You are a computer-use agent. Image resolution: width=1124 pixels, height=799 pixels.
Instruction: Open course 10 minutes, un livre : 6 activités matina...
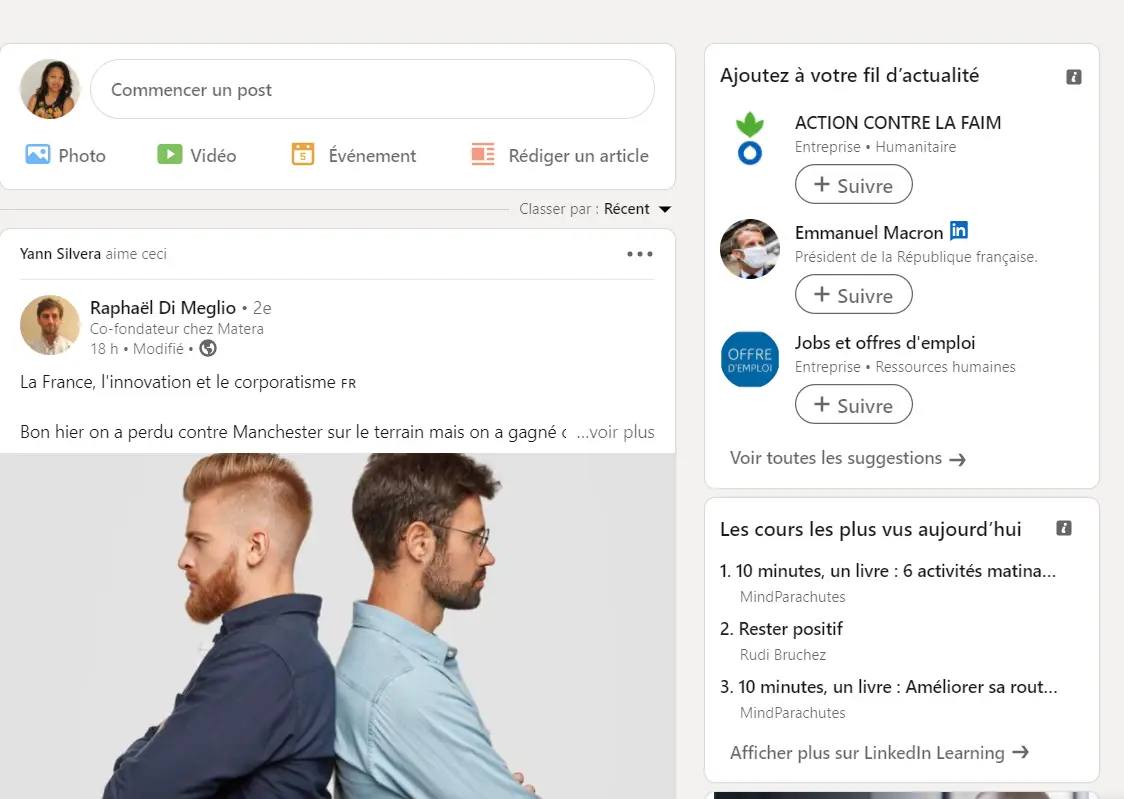pos(888,571)
